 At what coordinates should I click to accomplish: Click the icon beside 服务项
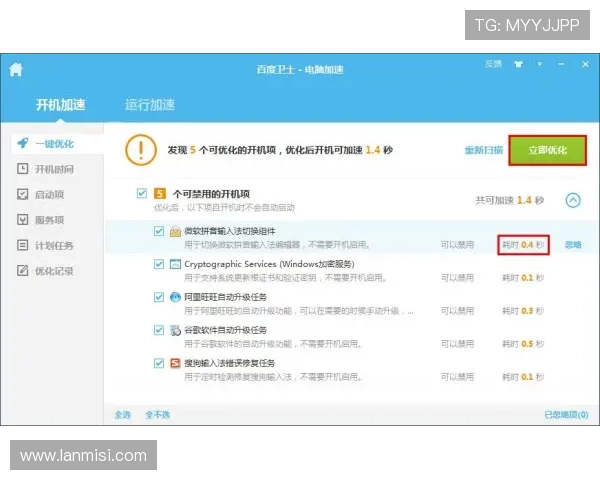coord(23,220)
